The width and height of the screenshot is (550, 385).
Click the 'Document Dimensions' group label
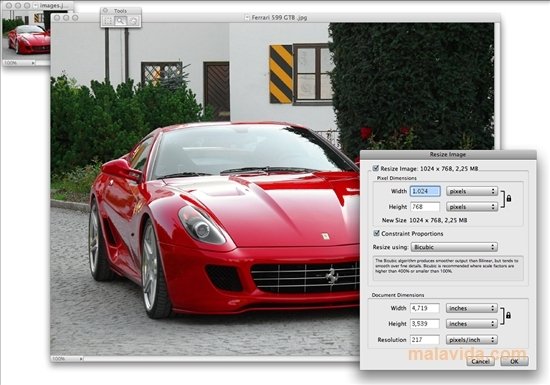pos(398,295)
